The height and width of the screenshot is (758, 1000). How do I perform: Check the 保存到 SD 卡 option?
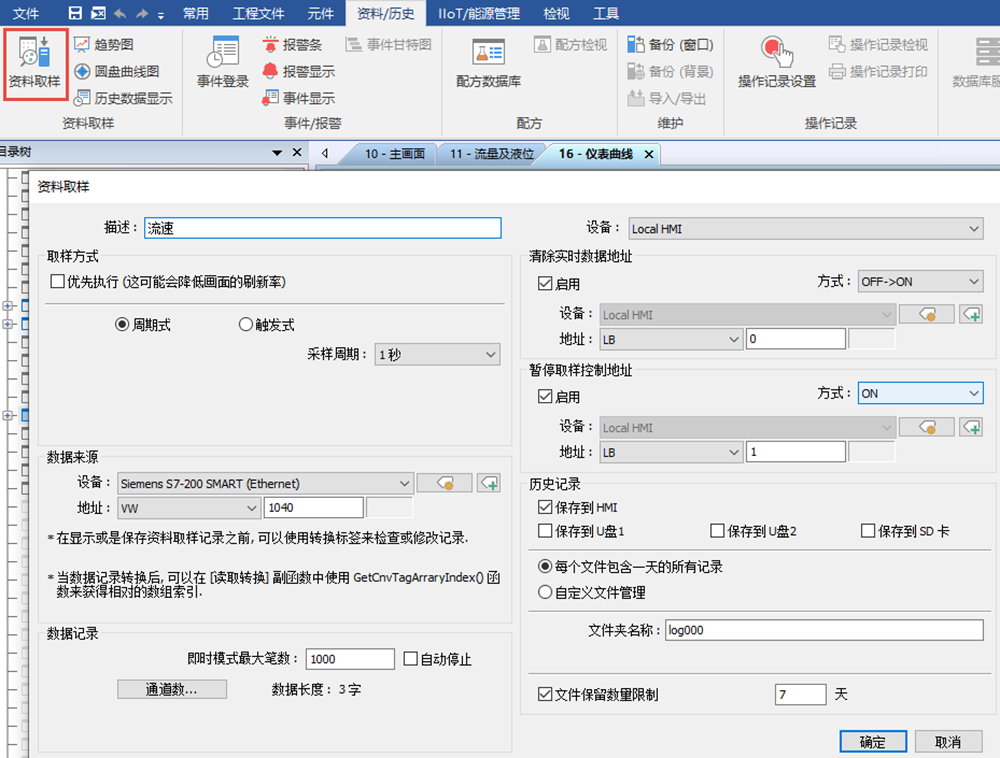tap(867, 531)
